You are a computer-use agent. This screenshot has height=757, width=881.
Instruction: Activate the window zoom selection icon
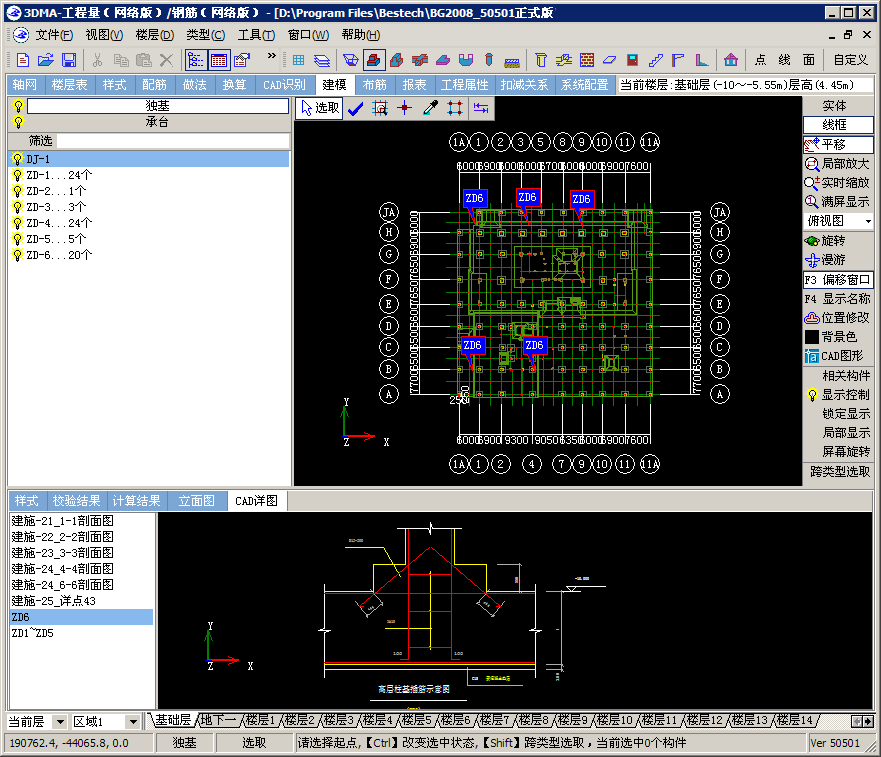tap(380, 108)
